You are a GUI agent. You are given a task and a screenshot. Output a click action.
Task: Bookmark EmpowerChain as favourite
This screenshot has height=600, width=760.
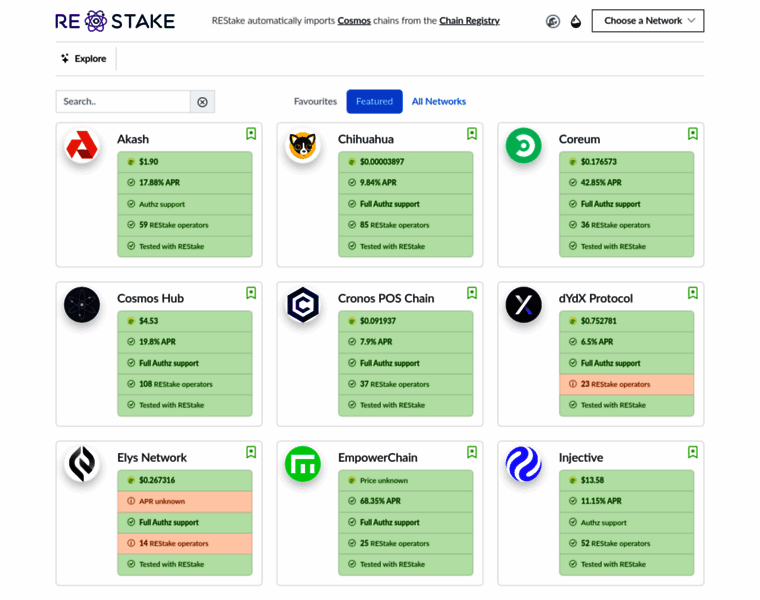pyautogui.click(x=472, y=452)
